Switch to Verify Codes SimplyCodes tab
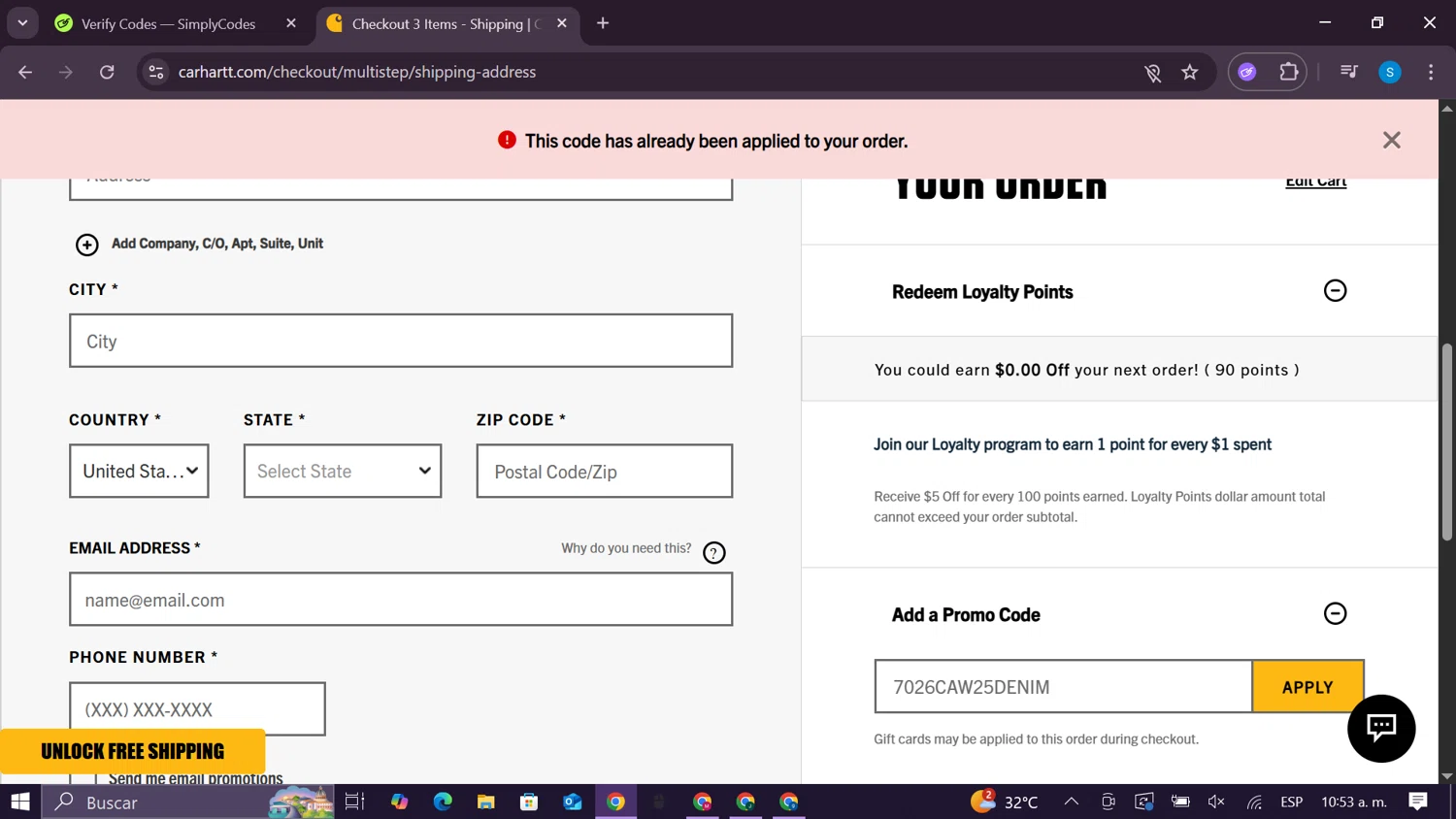The image size is (1456, 819). point(168,23)
